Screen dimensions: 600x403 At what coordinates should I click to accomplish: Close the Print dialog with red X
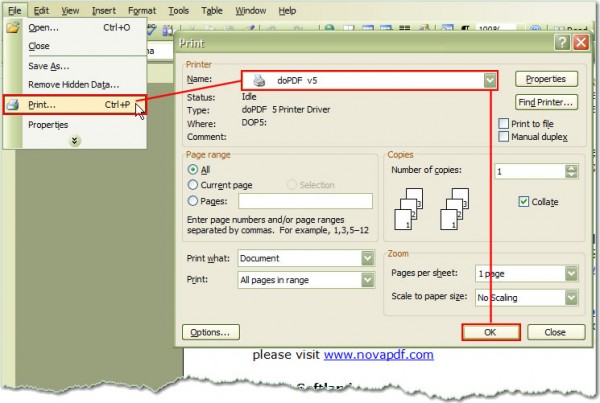click(x=581, y=42)
